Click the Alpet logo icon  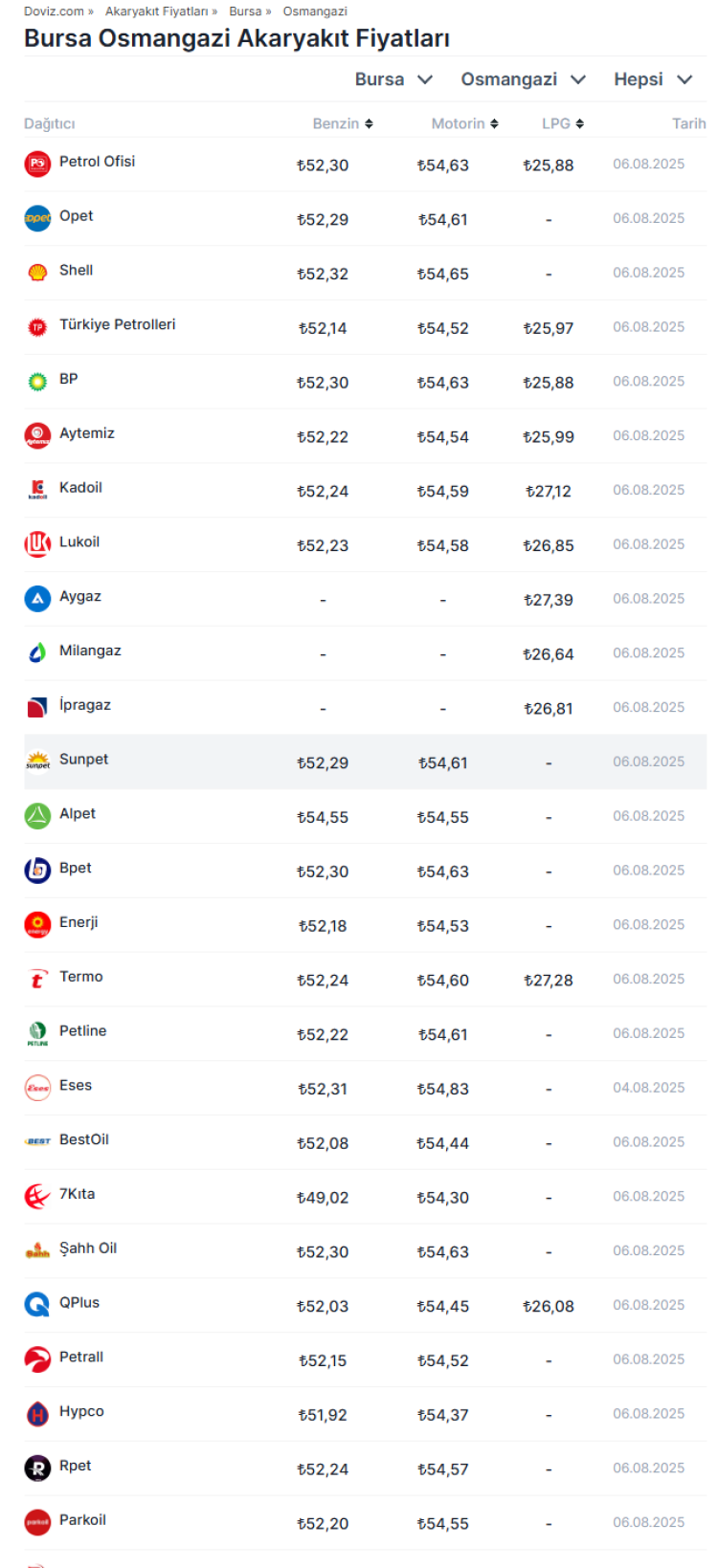click(37, 816)
